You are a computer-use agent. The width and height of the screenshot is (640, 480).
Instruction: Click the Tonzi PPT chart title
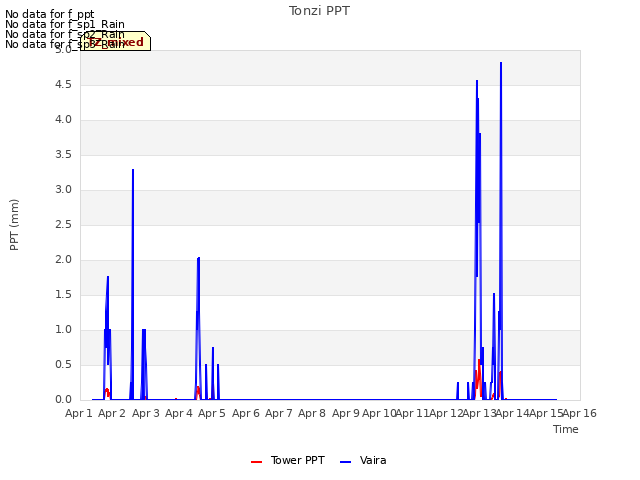(x=319, y=11)
